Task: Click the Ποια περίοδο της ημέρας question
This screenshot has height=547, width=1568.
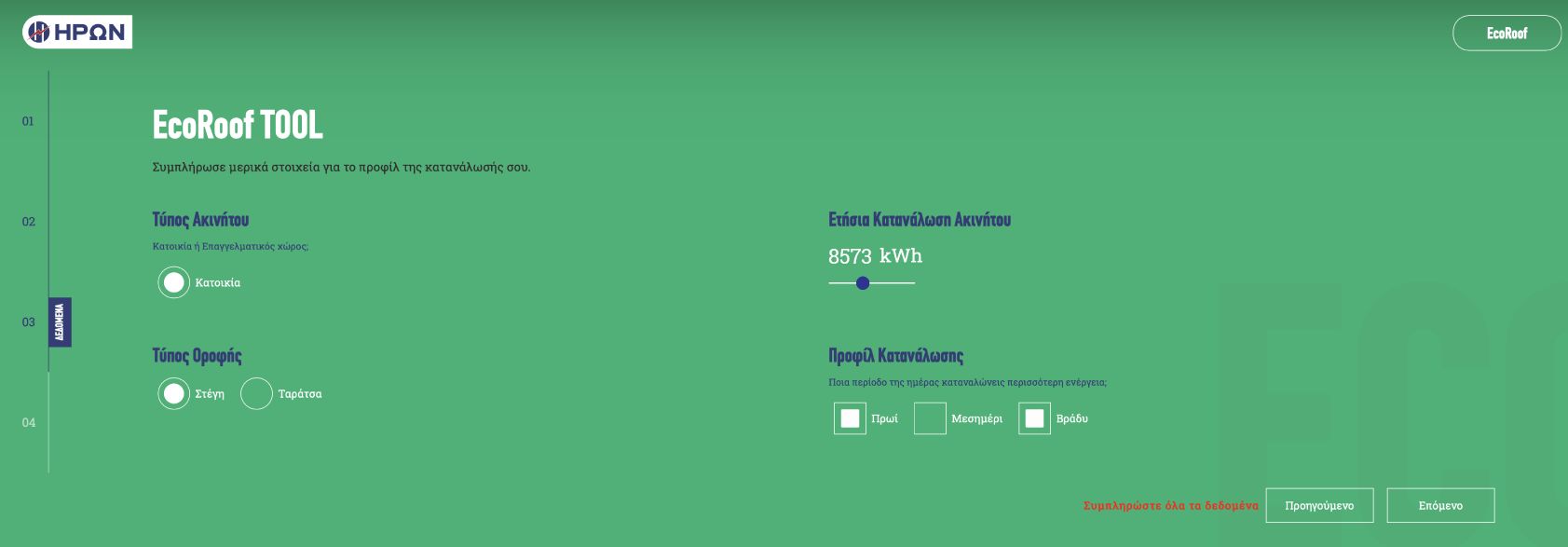Action: tap(967, 383)
